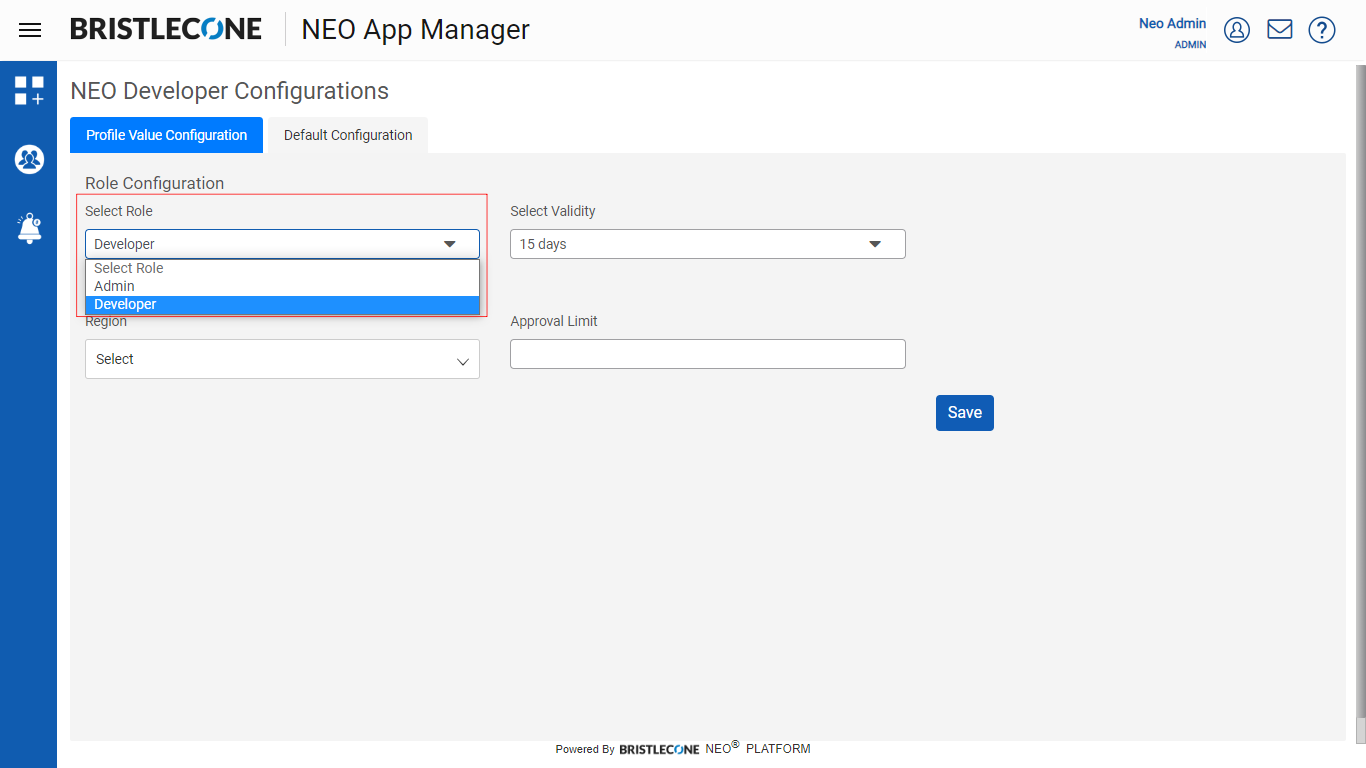Screen dimensions: 1366x768
Task: Click the Role Configuration section label
Action: [x=154, y=183]
